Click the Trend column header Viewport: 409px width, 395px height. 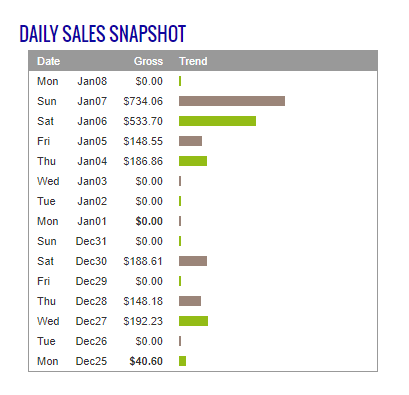[193, 61]
